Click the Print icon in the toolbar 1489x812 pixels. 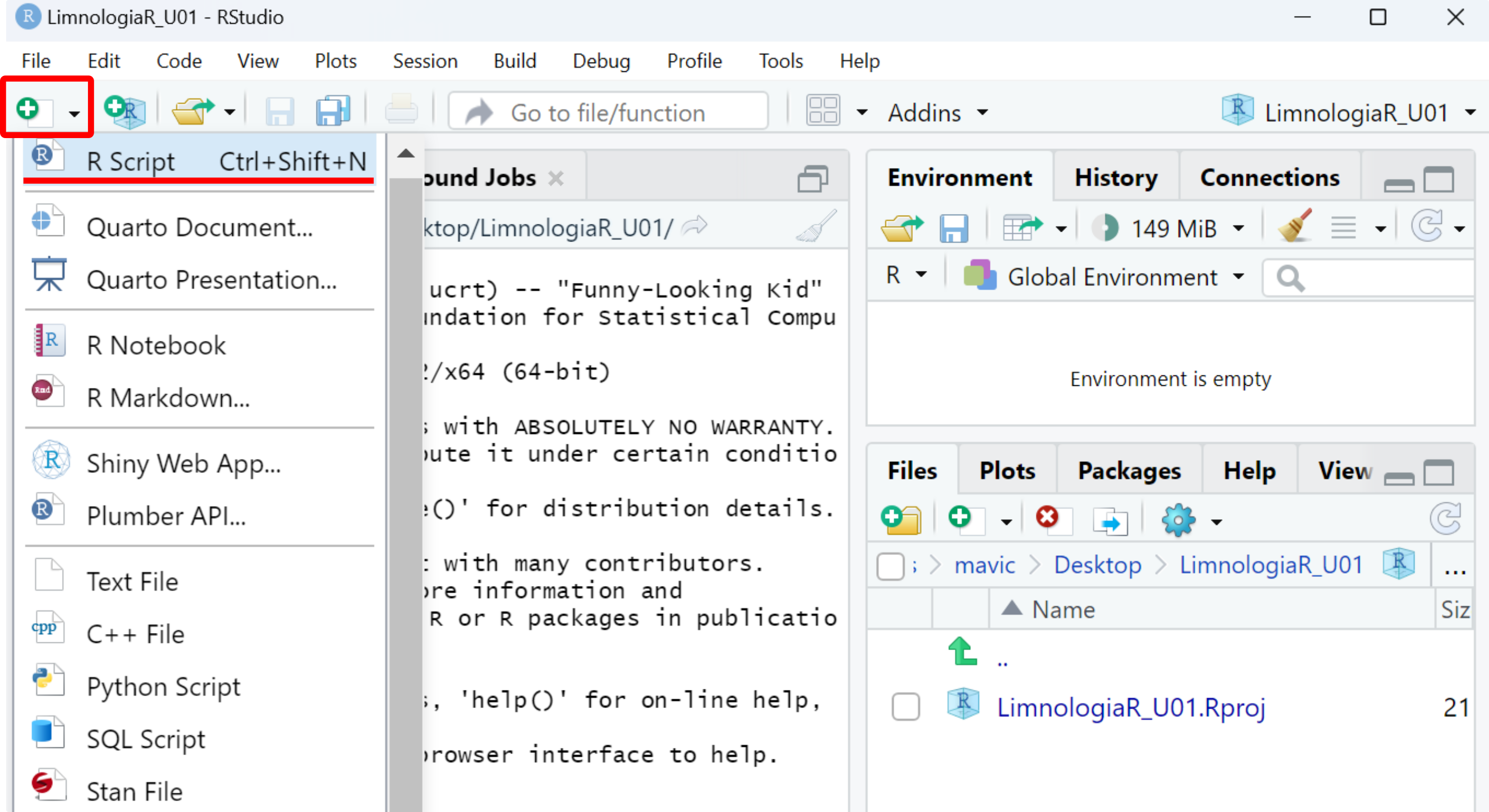[401, 110]
